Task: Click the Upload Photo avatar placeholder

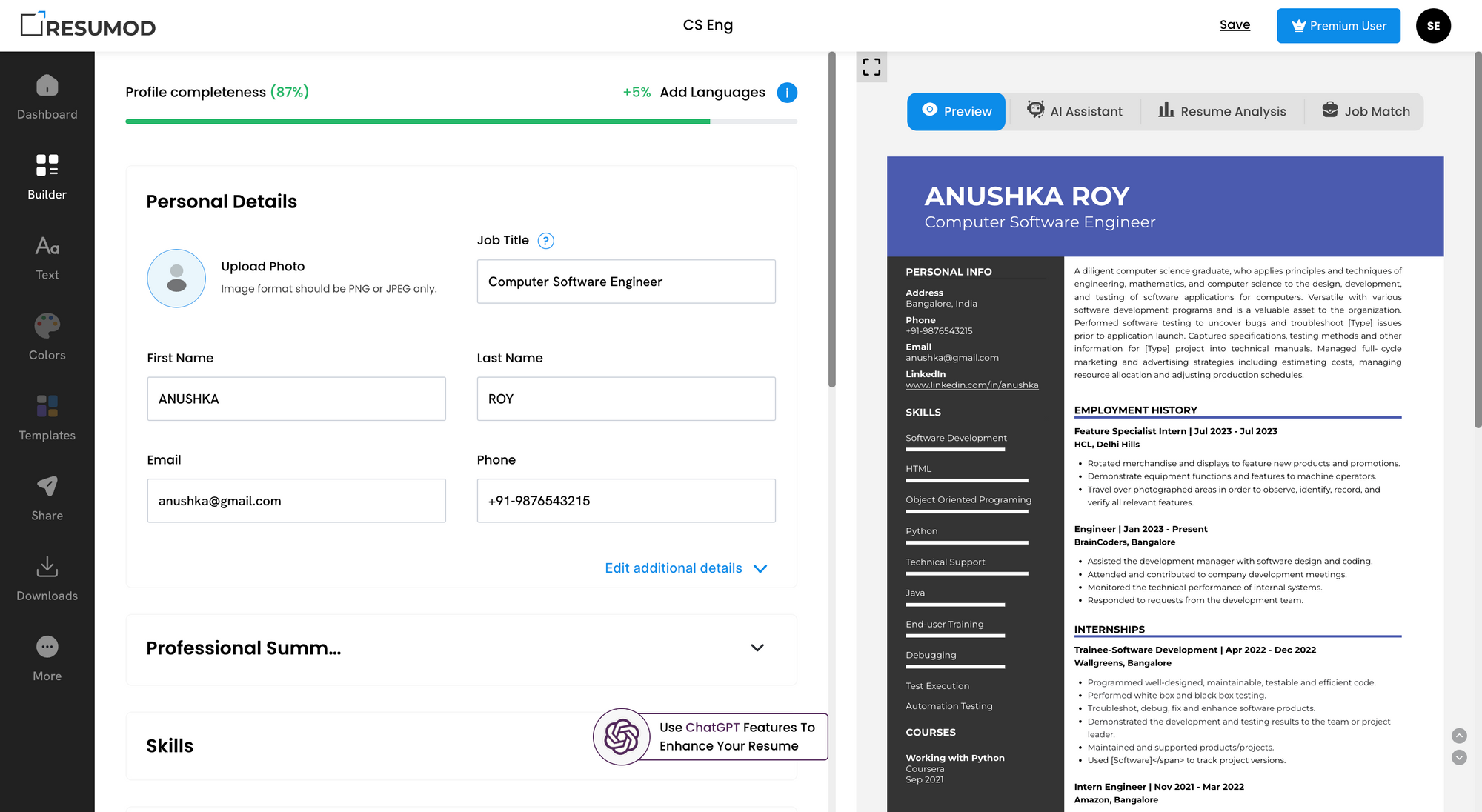Action: point(176,279)
